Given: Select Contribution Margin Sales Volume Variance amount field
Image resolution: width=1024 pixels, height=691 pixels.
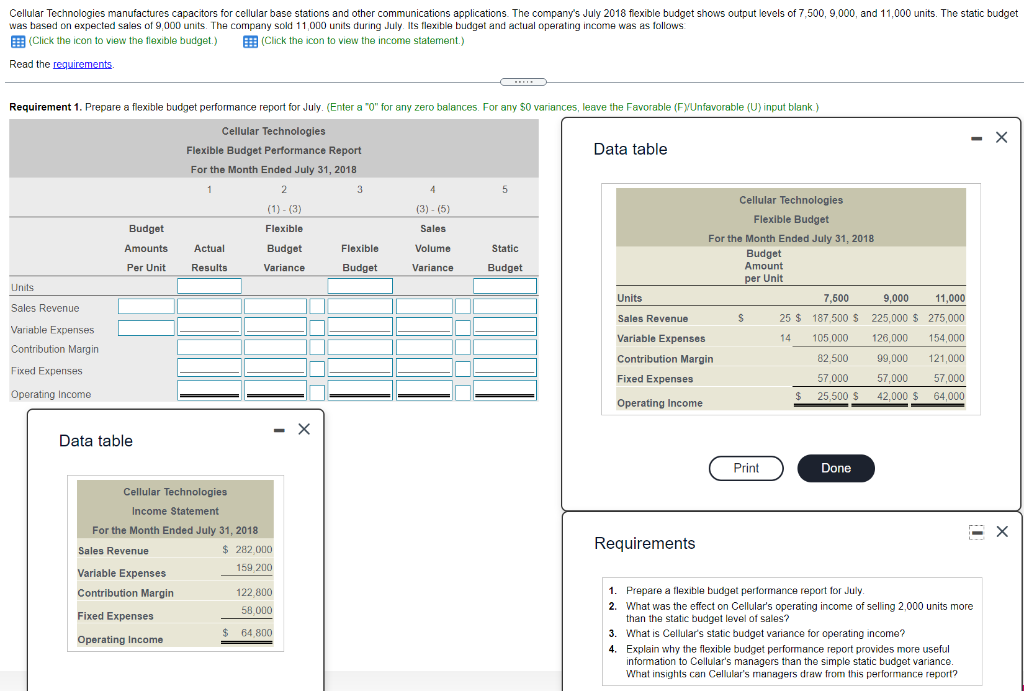Looking at the screenshot, I should pyautogui.click(x=424, y=347).
